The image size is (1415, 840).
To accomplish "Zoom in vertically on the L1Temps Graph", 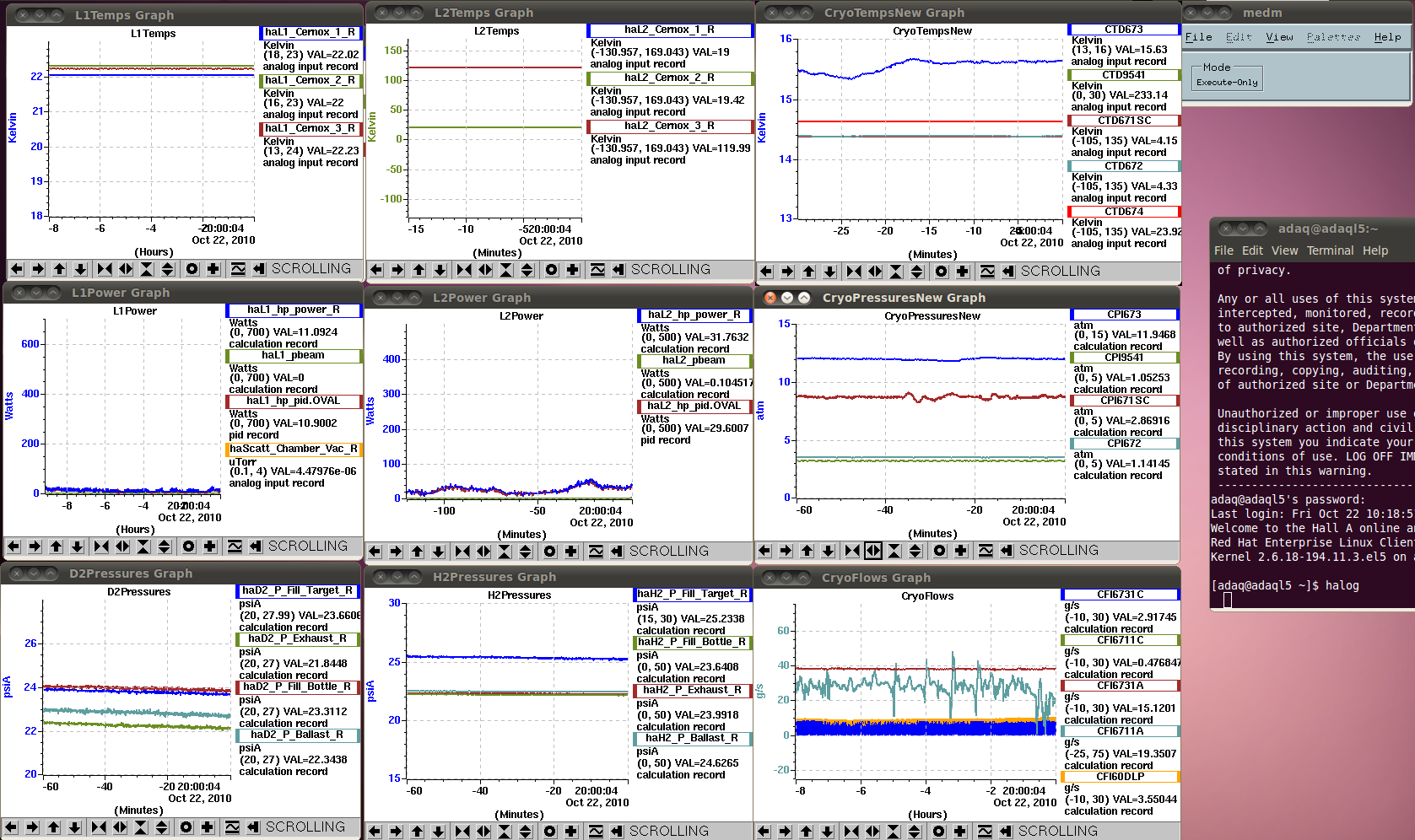I will 147,269.
